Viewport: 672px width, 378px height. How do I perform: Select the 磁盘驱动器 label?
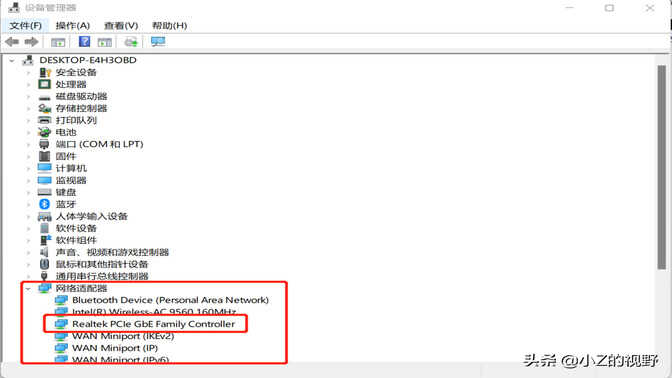coord(81,96)
